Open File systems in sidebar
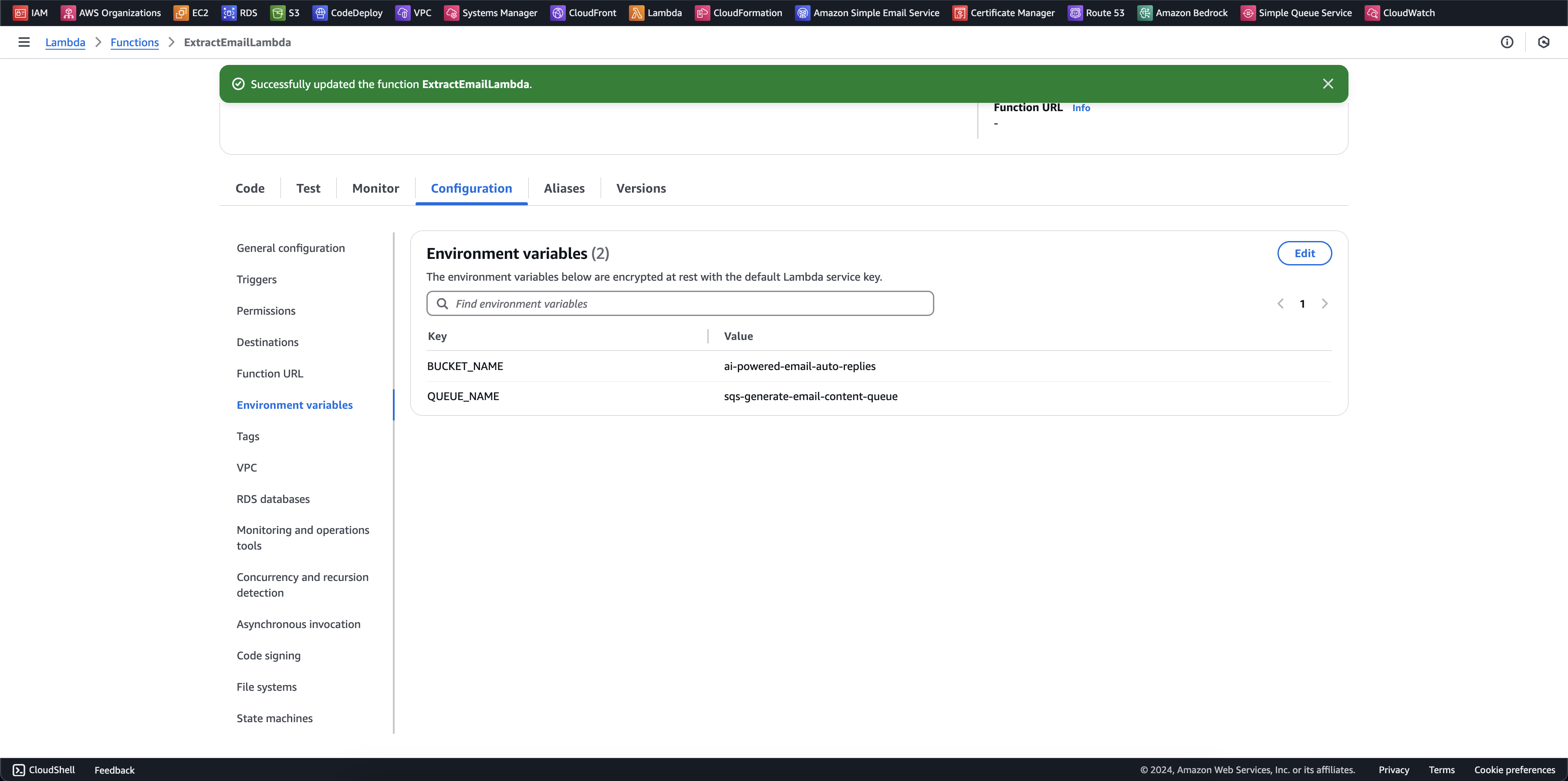 pos(267,687)
